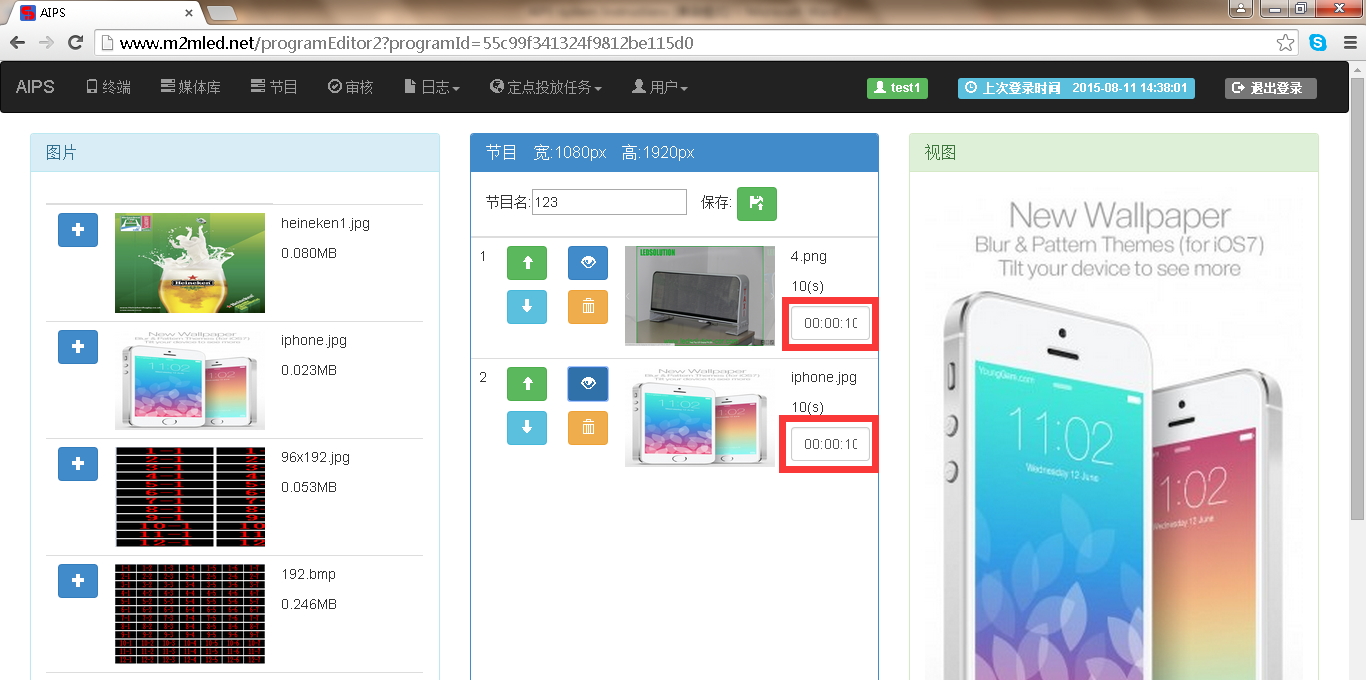Screen dimensions: 1366x680
Task: Open the 终端 nav item
Action: coord(109,87)
